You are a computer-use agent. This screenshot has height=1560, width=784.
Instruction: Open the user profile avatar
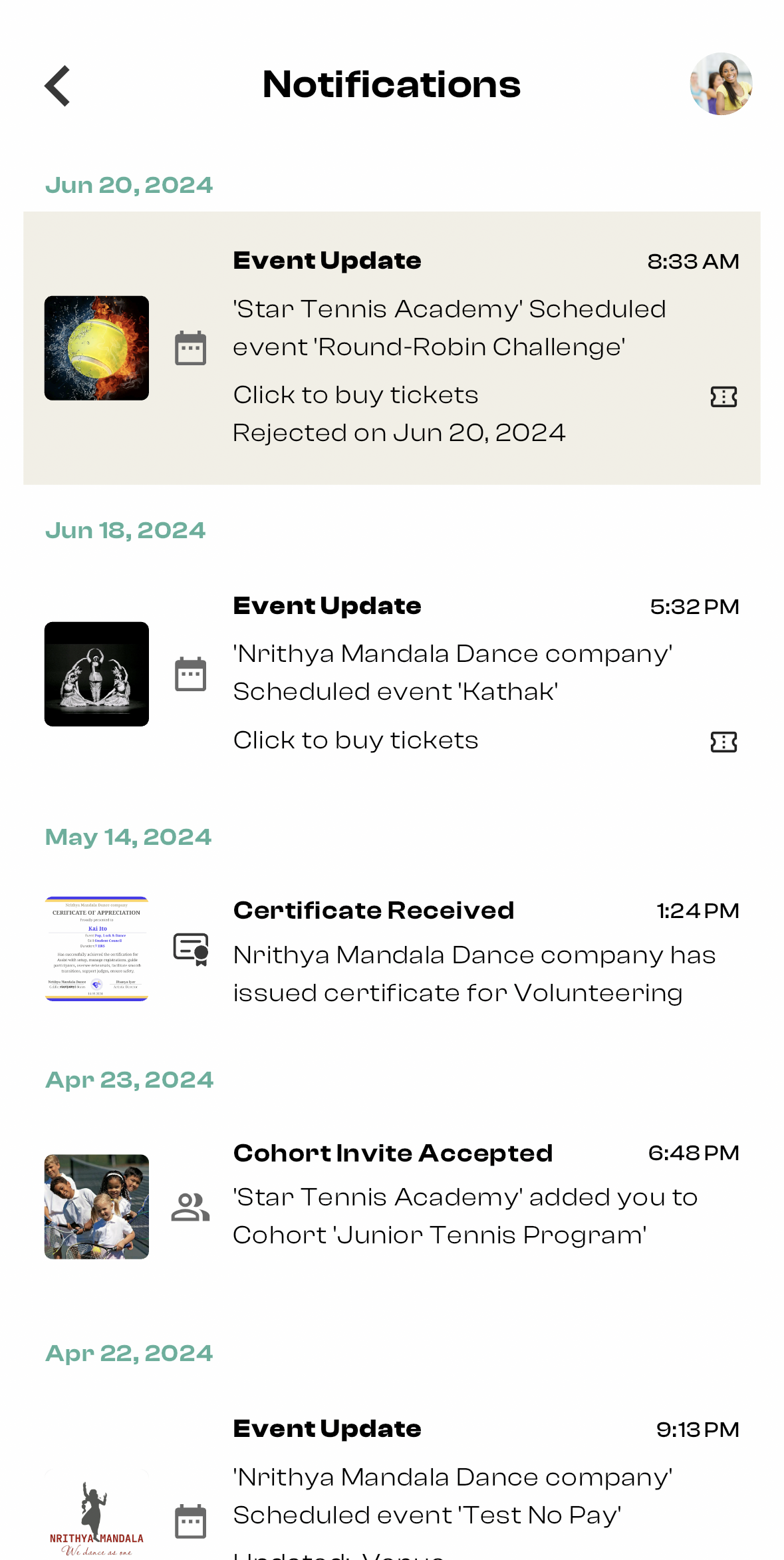point(721,84)
